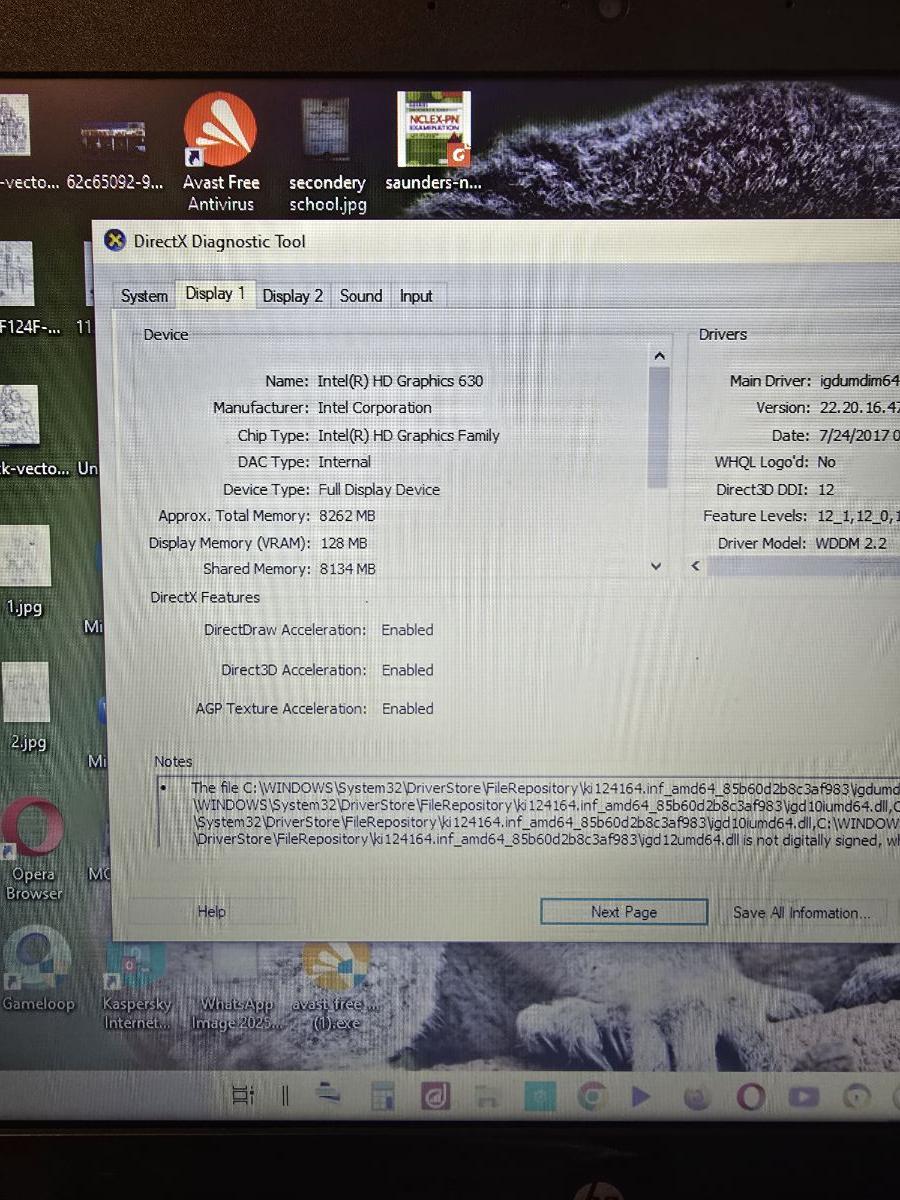Image resolution: width=900 pixels, height=1200 pixels.
Task: Click the WHQL Logo'd No value
Action: tap(827, 462)
